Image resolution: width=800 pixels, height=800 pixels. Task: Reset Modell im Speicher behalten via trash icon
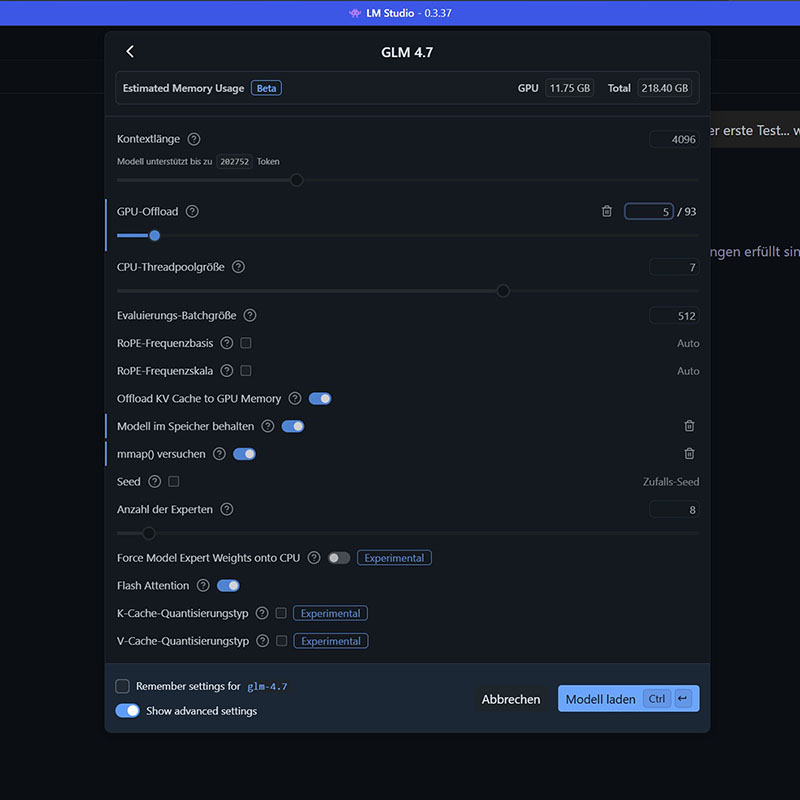click(689, 426)
